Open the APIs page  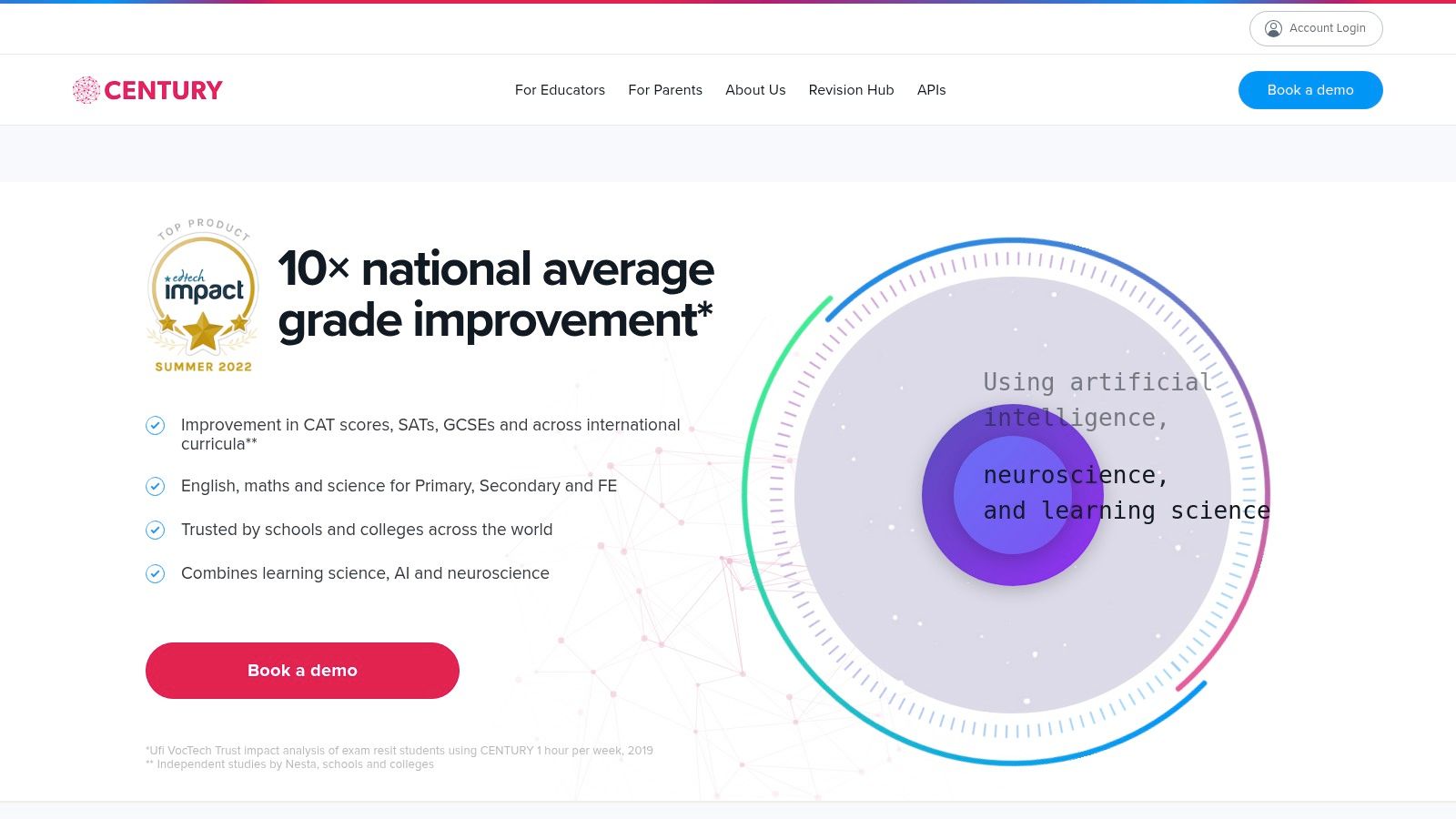(x=931, y=90)
